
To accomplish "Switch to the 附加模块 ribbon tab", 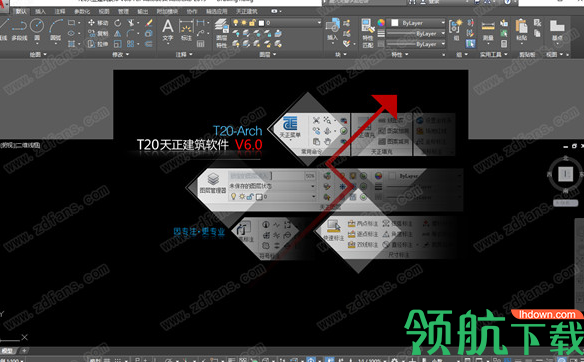I will (x=167, y=12).
